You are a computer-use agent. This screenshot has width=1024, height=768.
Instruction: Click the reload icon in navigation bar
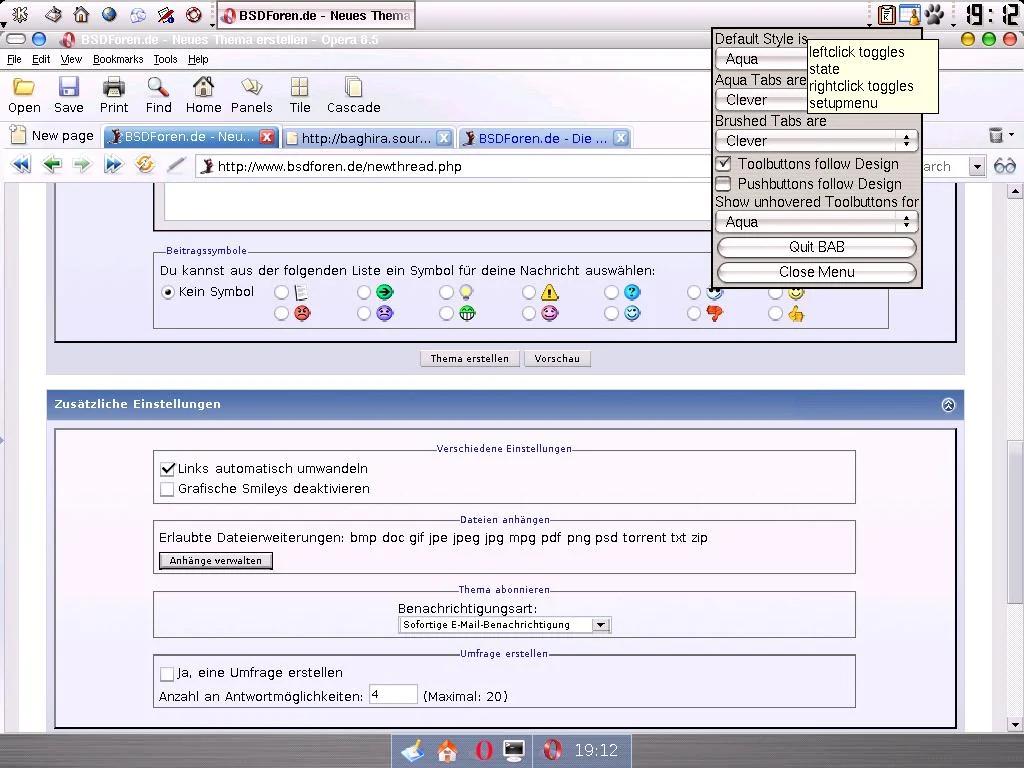(145, 165)
